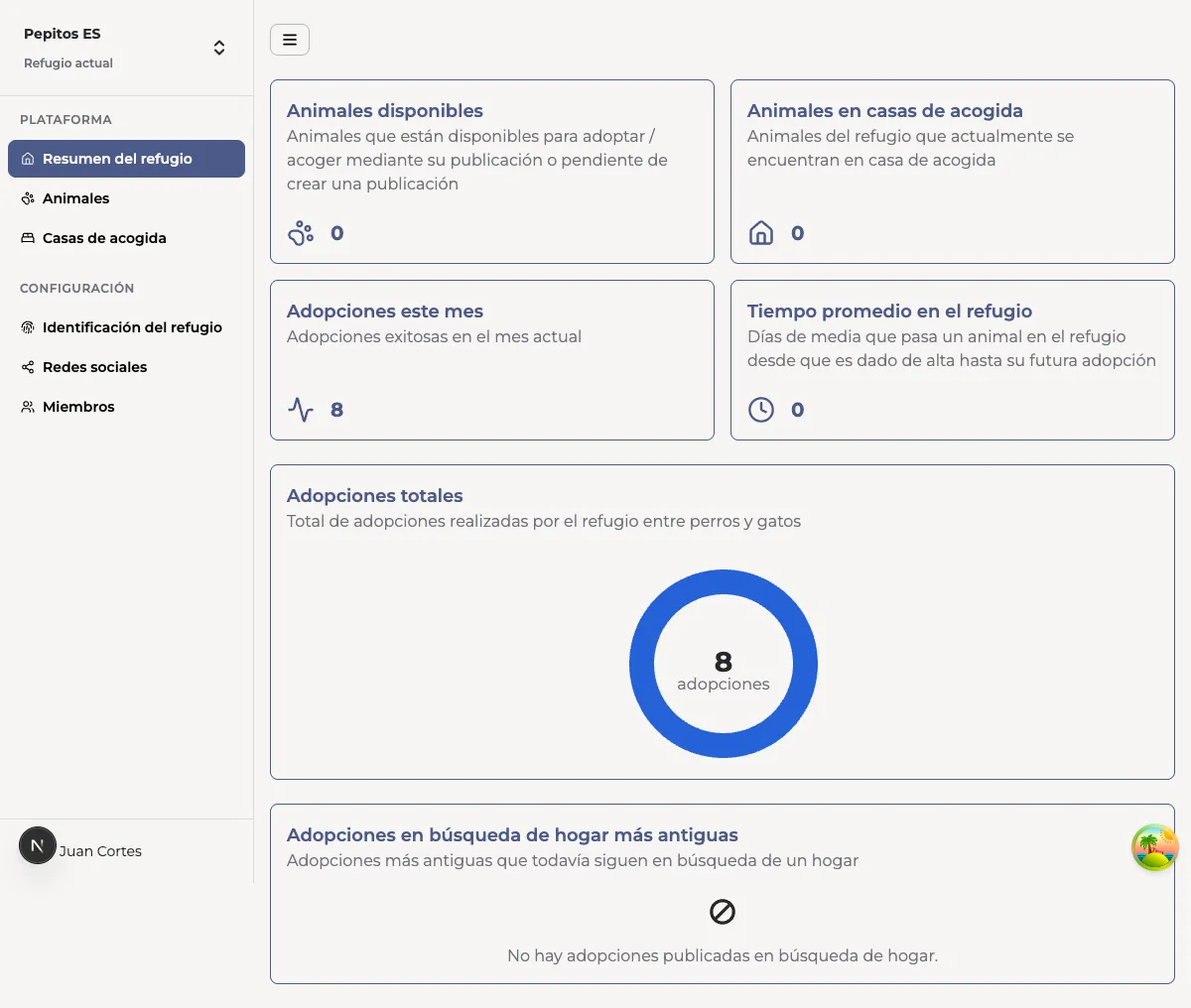Click the fingerprint icon of Identificación del refugio
The image size is (1191, 1008).
pyautogui.click(x=28, y=327)
